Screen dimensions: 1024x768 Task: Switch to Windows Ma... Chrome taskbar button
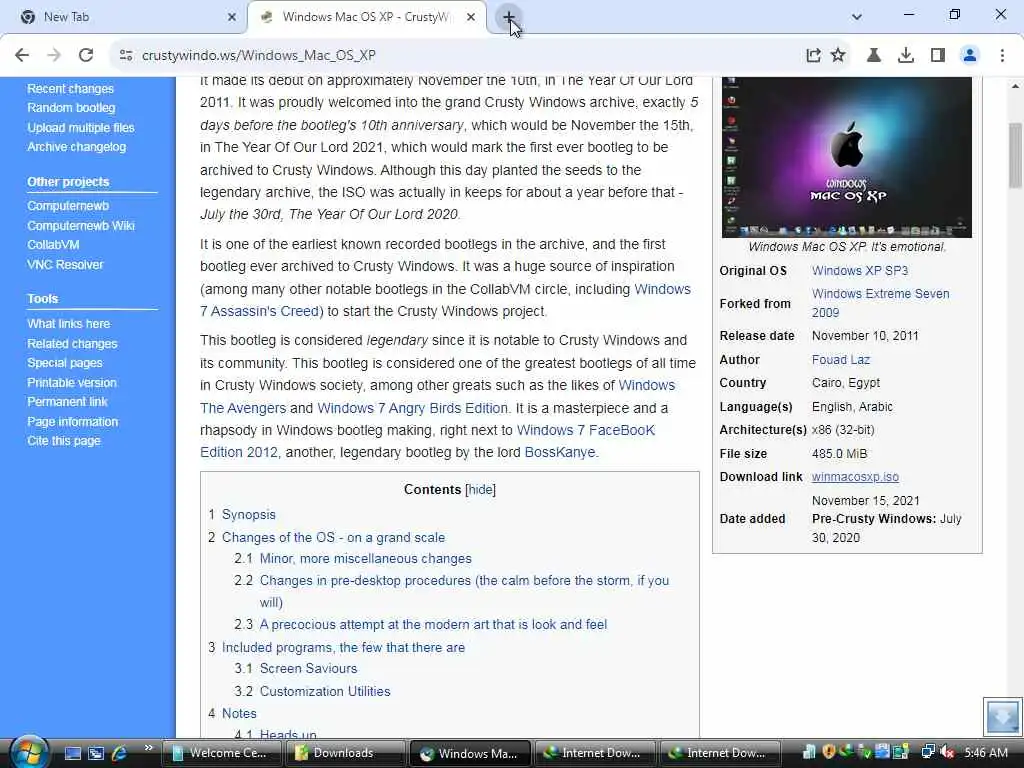469,753
